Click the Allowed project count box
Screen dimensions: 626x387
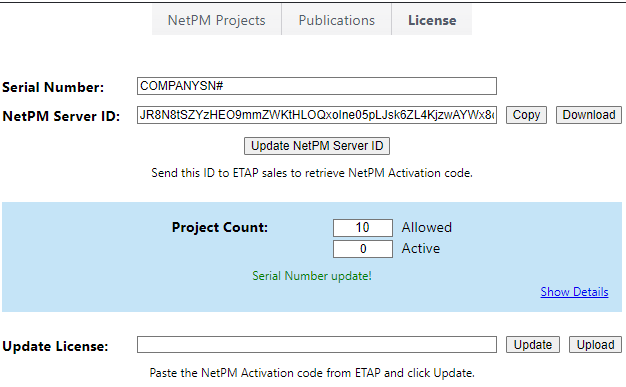pyautogui.click(x=363, y=228)
